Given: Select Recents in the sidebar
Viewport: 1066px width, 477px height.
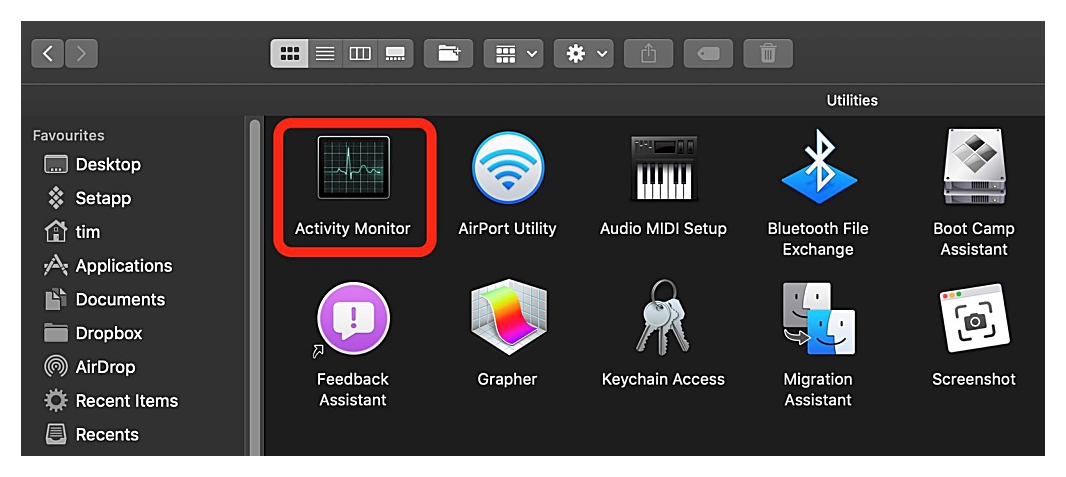Looking at the screenshot, I should click(x=90, y=435).
